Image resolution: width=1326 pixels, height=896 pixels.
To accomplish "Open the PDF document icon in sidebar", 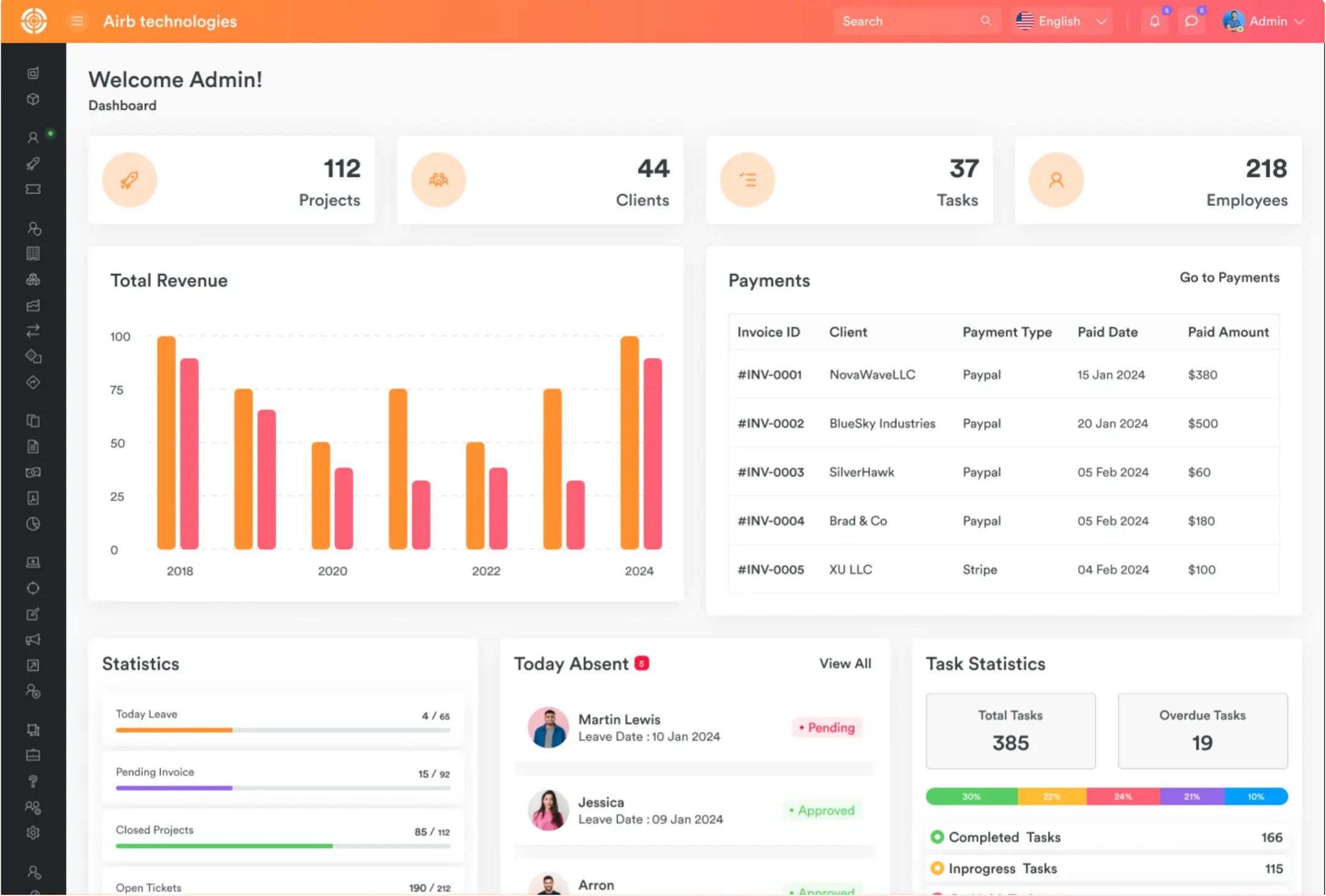I will (x=33, y=498).
